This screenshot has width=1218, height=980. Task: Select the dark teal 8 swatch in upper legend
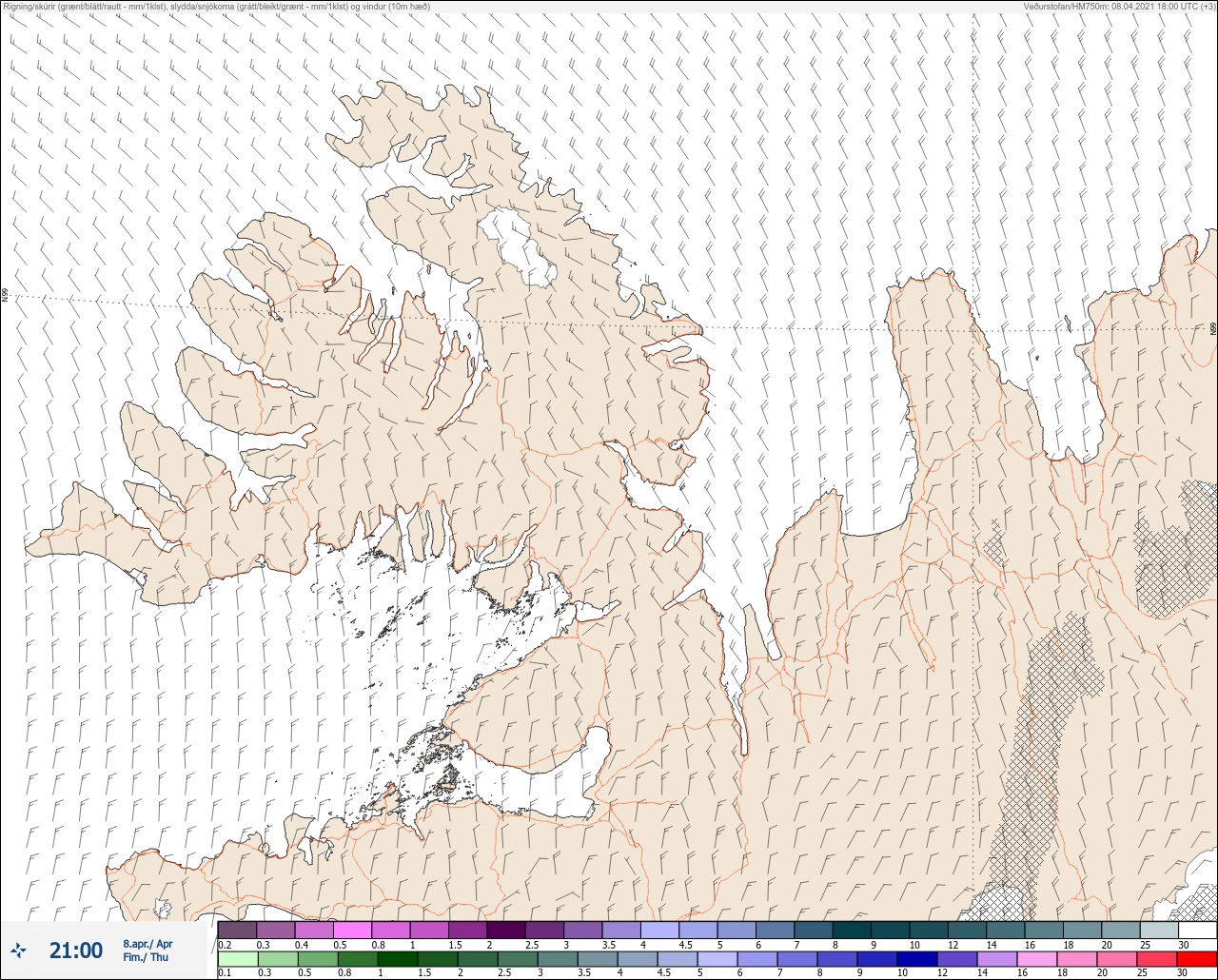coord(852,930)
